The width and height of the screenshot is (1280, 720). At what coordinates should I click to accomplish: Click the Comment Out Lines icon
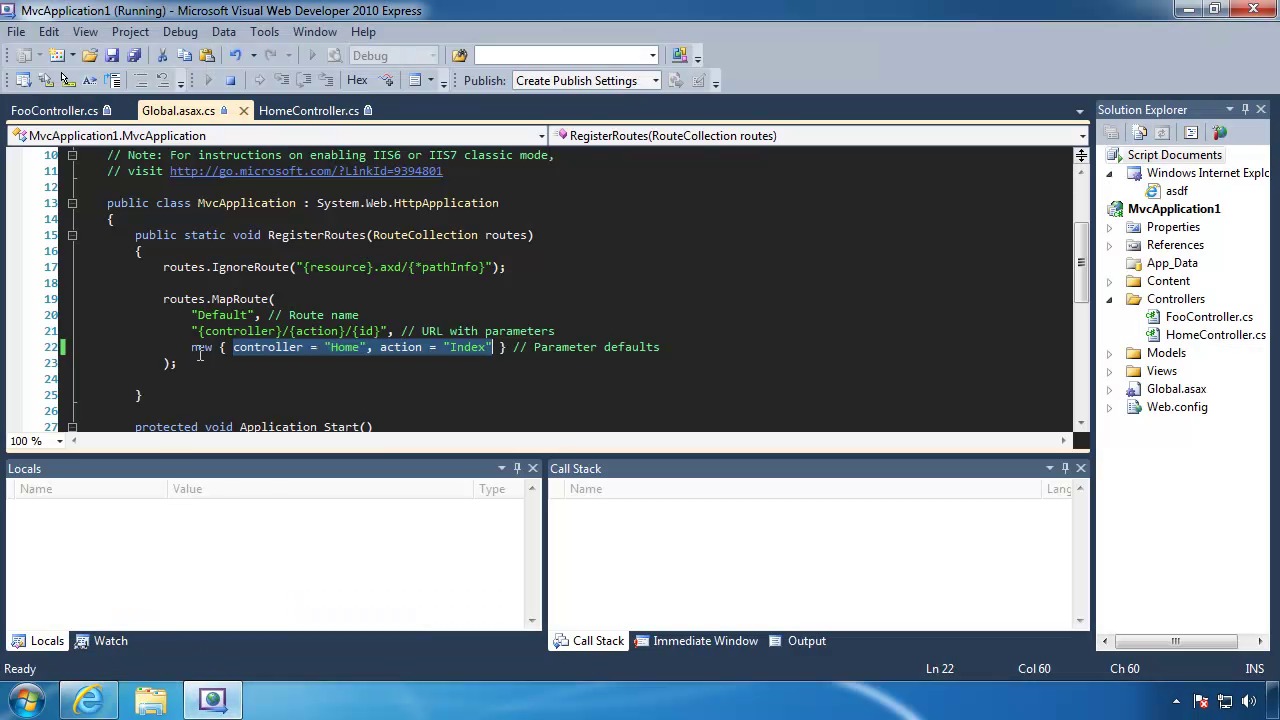141,81
